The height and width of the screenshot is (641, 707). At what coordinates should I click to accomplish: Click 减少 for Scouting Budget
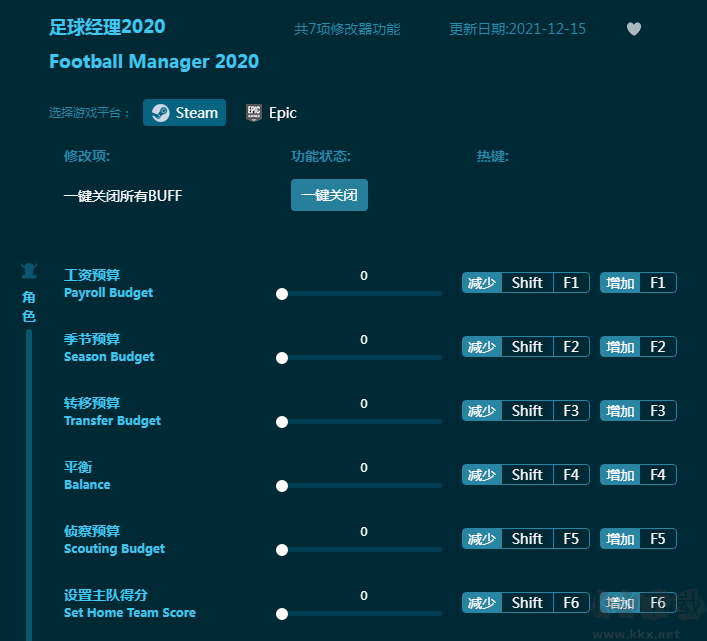(482, 539)
